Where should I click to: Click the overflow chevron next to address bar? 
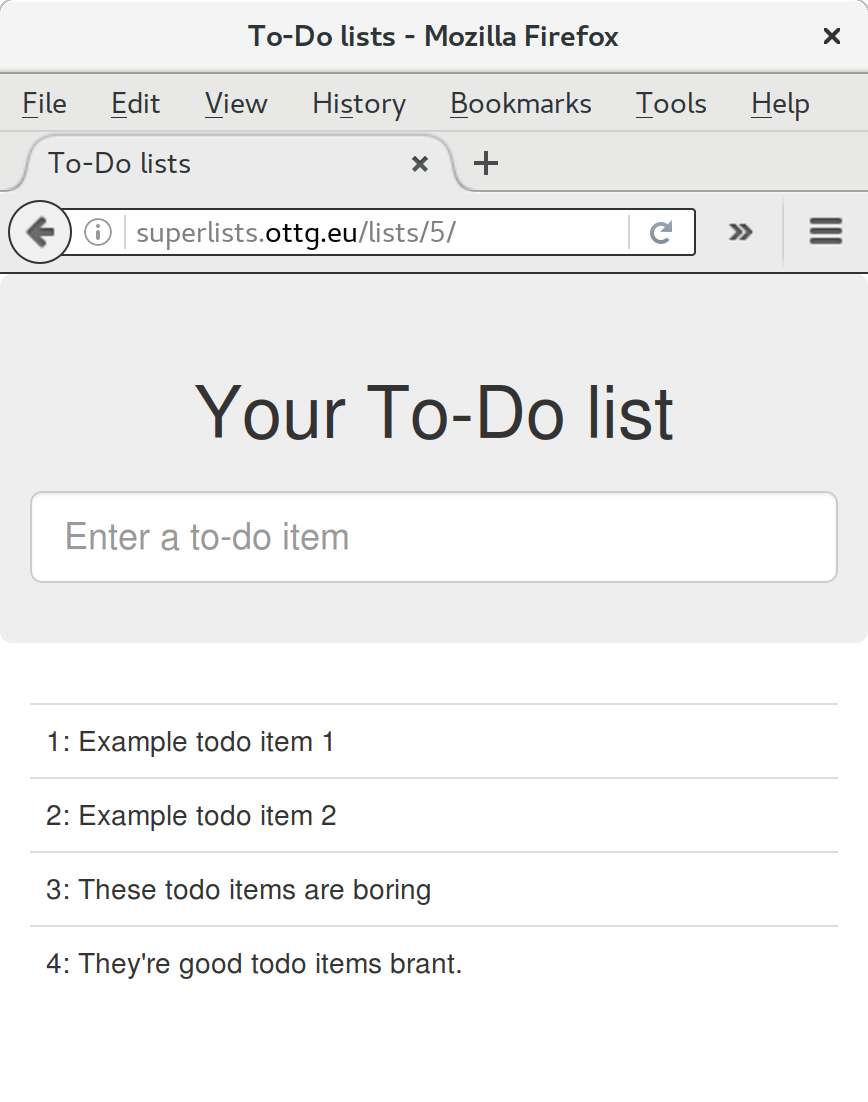(741, 231)
